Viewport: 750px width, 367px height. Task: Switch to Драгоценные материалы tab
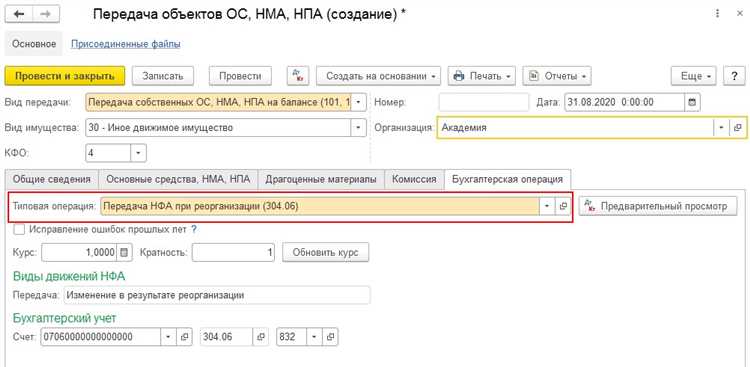(321, 179)
